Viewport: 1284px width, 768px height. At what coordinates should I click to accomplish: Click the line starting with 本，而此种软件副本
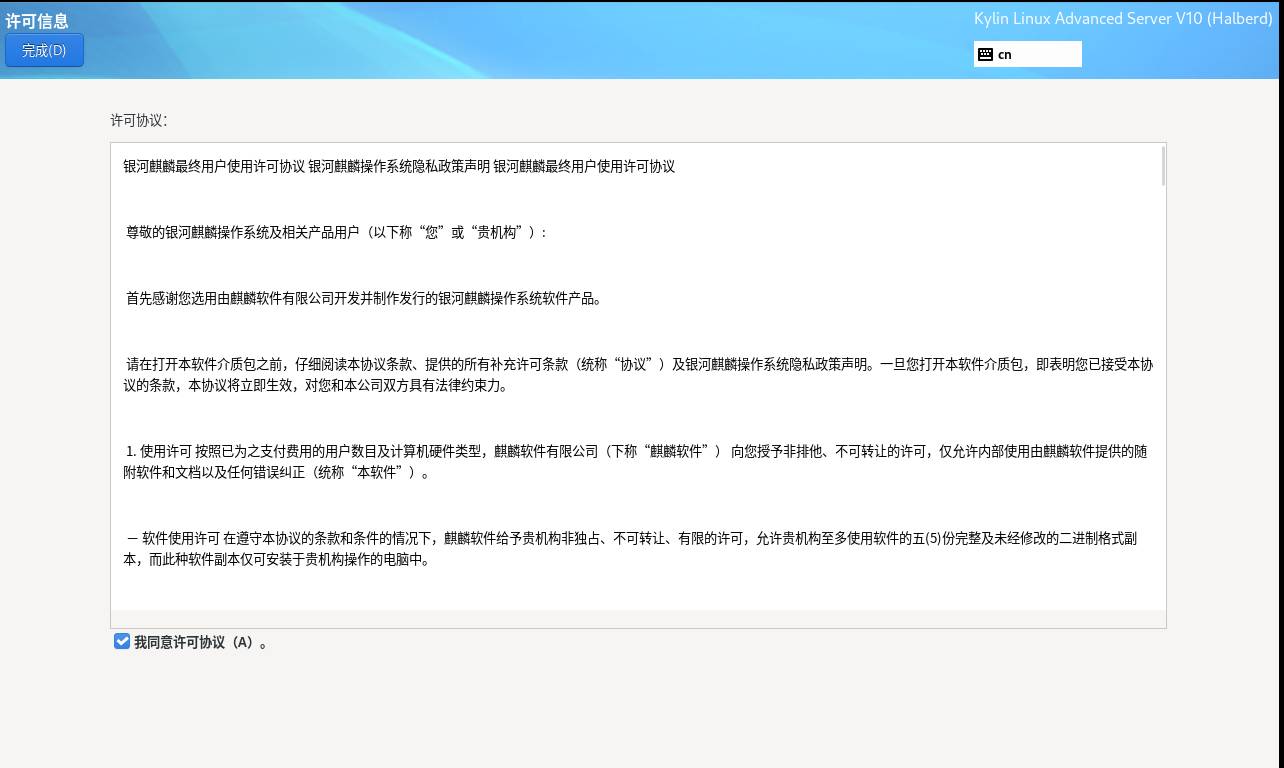pos(276,560)
